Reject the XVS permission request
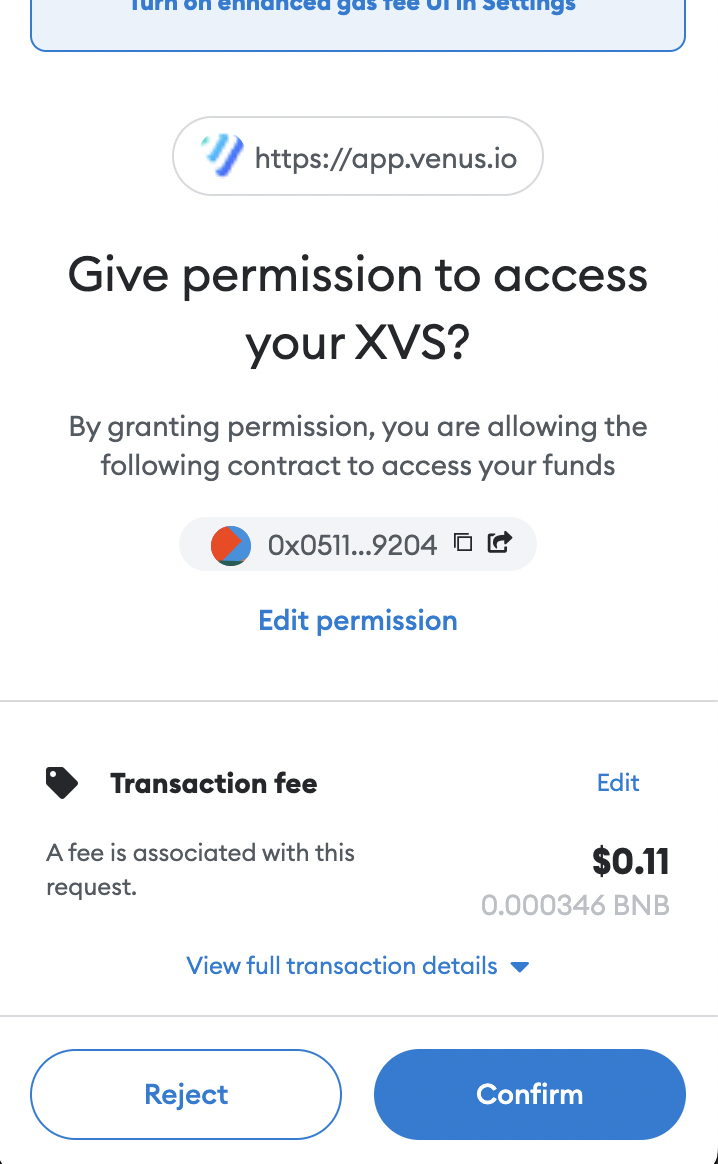This screenshot has width=718, height=1164. click(x=186, y=1094)
